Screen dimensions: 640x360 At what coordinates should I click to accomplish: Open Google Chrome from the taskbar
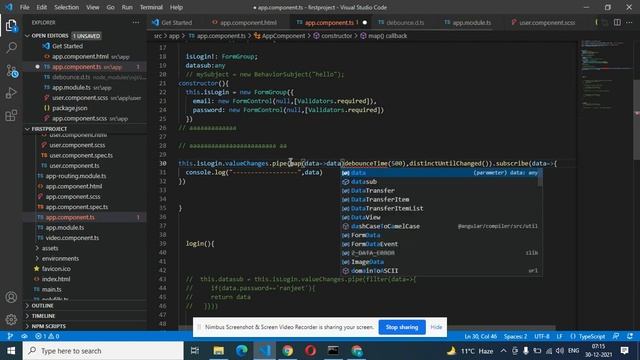(x=288, y=351)
